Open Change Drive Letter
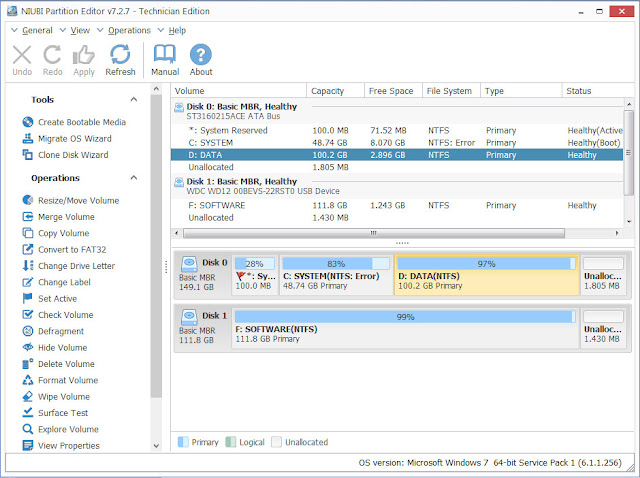The height and width of the screenshot is (478, 640). pos(69,266)
